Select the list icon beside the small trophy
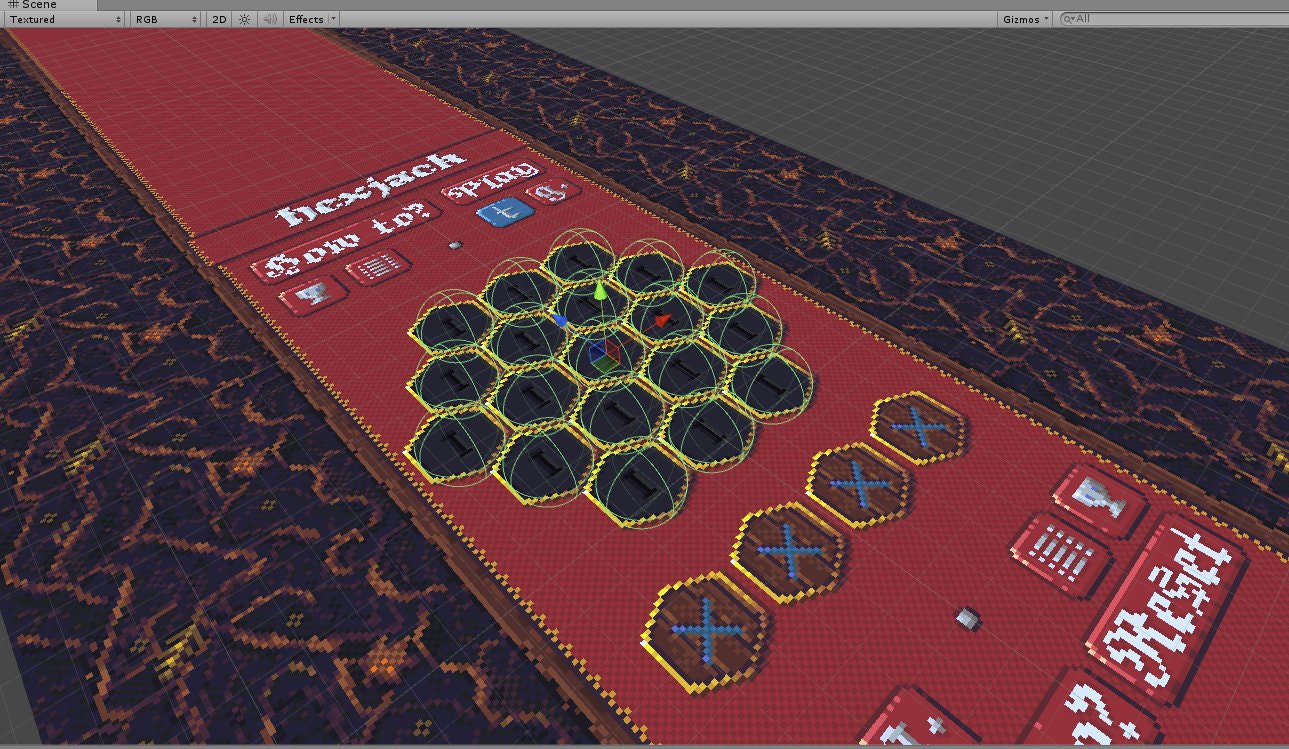Image resolution: width=1289 pixels, height=749 pixels. click(x=378, y=267)
